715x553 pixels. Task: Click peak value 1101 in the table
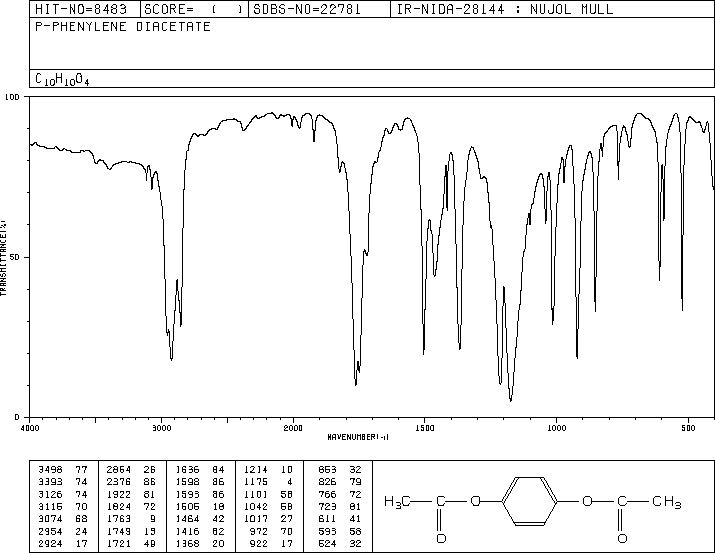[256, 494]
